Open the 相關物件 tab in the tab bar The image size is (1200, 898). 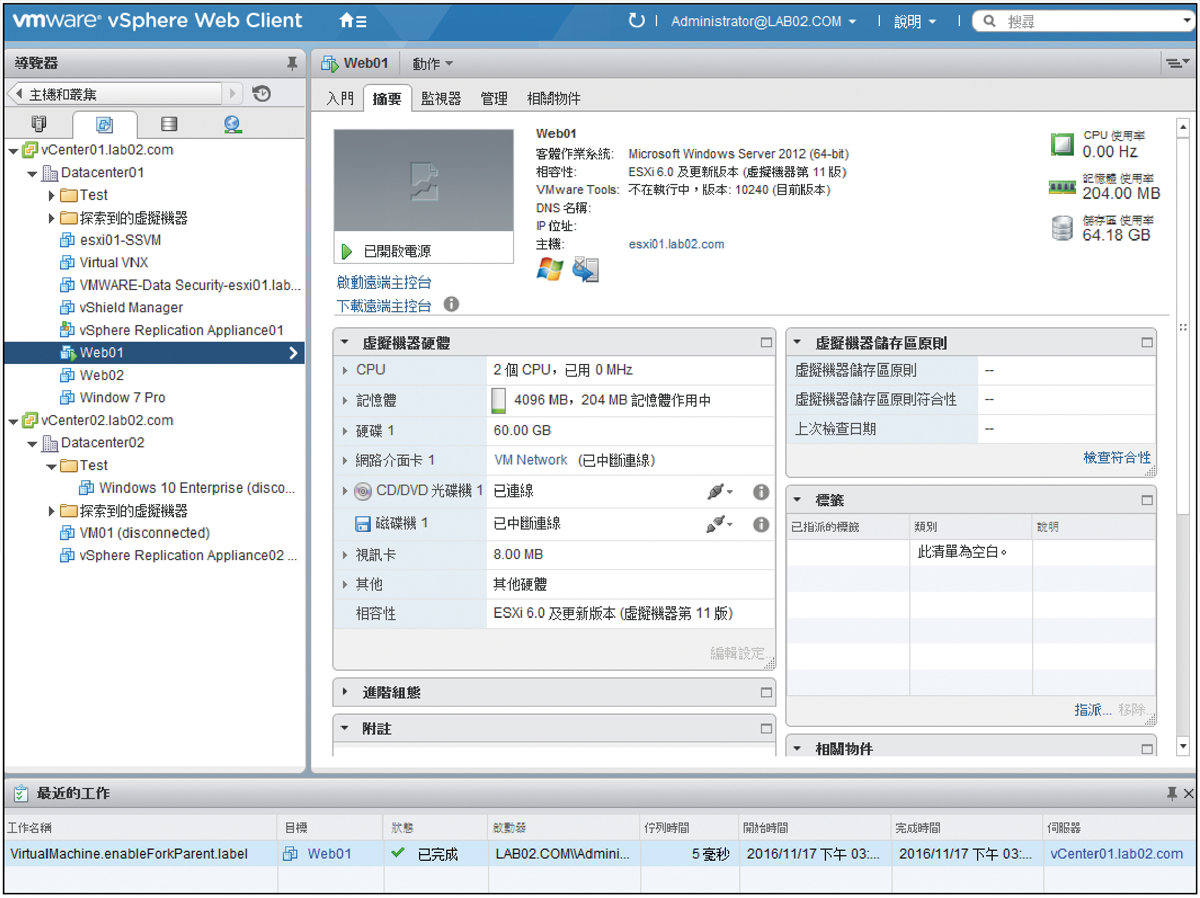pos(554,98)
